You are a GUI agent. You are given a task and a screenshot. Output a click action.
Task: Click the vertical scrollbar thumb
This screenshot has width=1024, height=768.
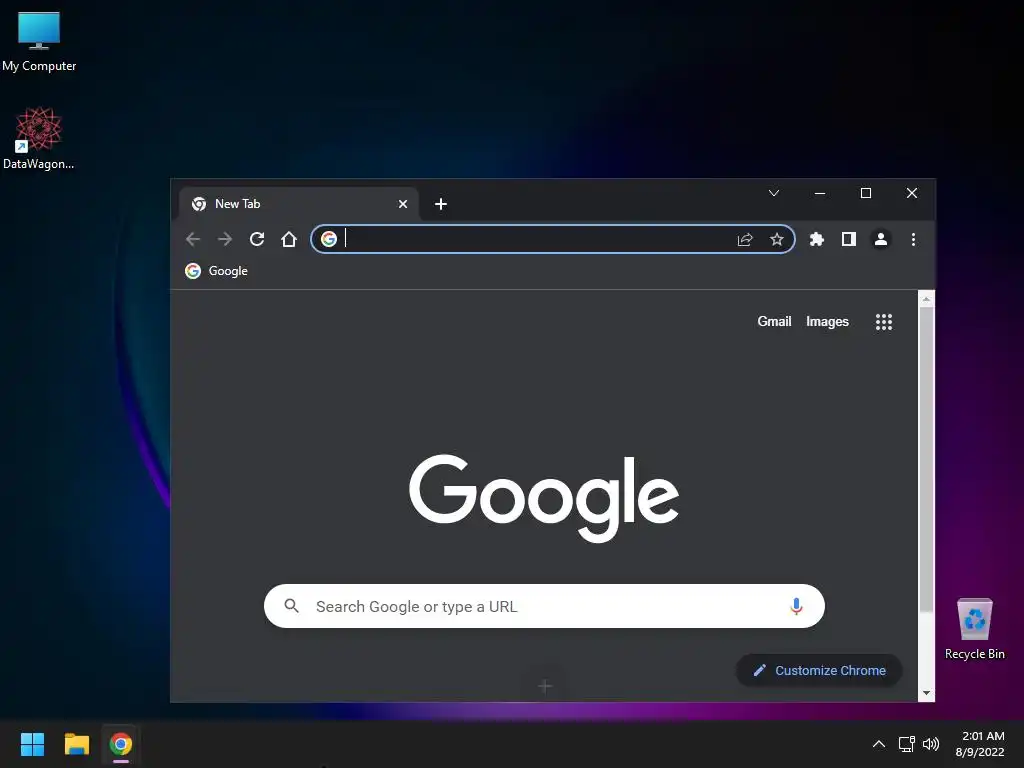tap(926, 459)
